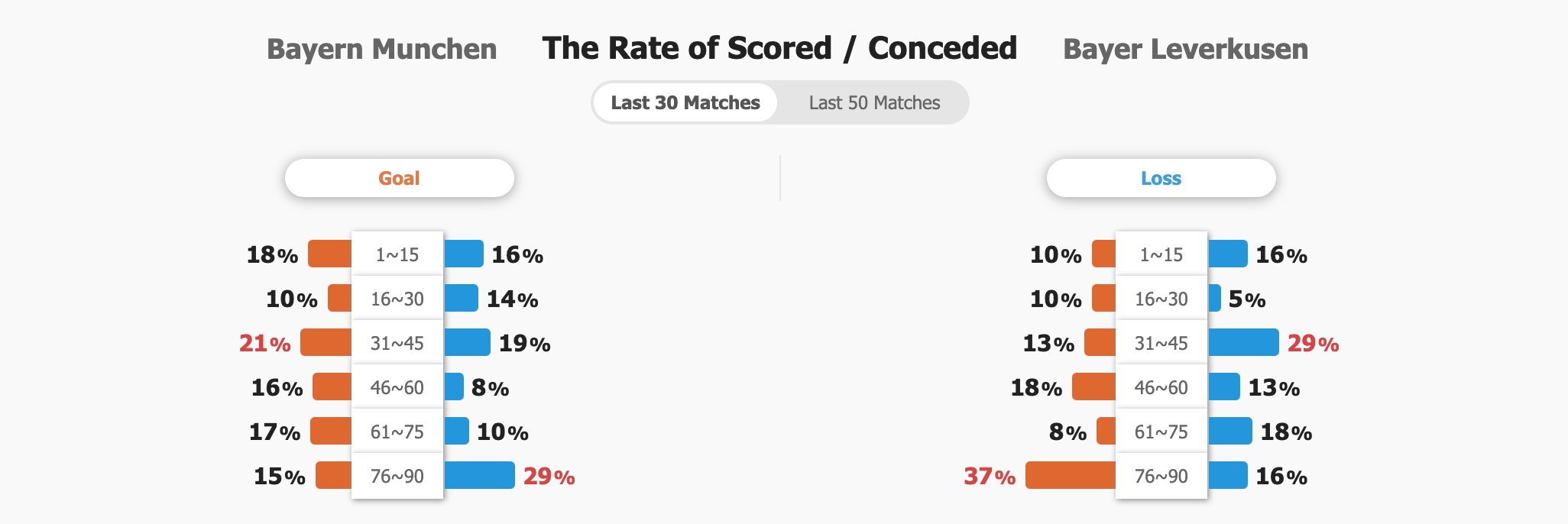Click the 8% blue bar in Goal 46~60
The width and height of the screenshot is (1568, 524).
[x=454, y=387]
